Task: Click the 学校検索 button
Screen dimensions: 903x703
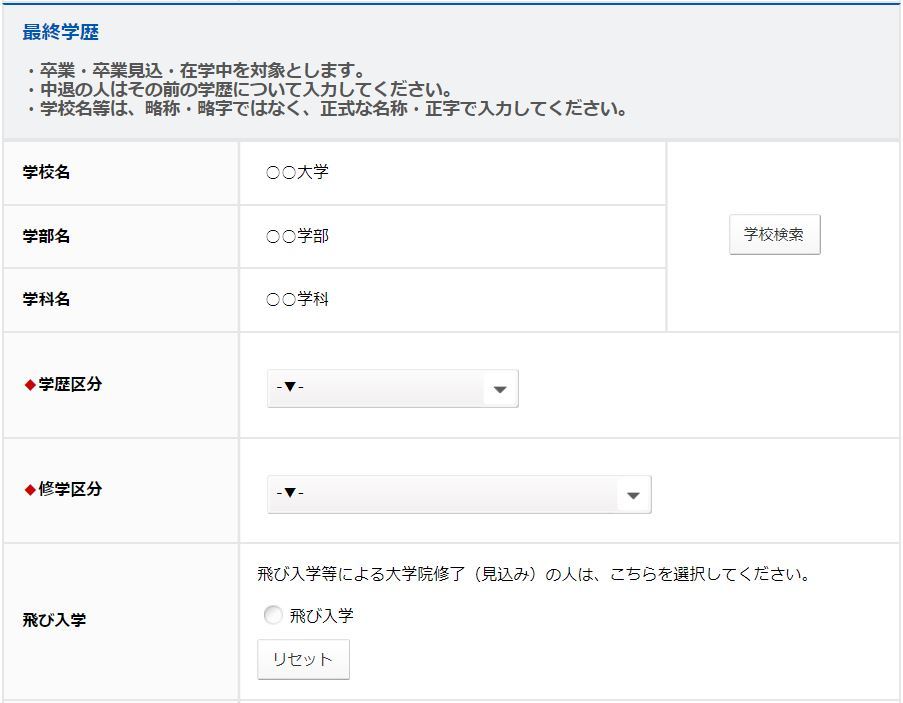Action: tap(774, 235)
